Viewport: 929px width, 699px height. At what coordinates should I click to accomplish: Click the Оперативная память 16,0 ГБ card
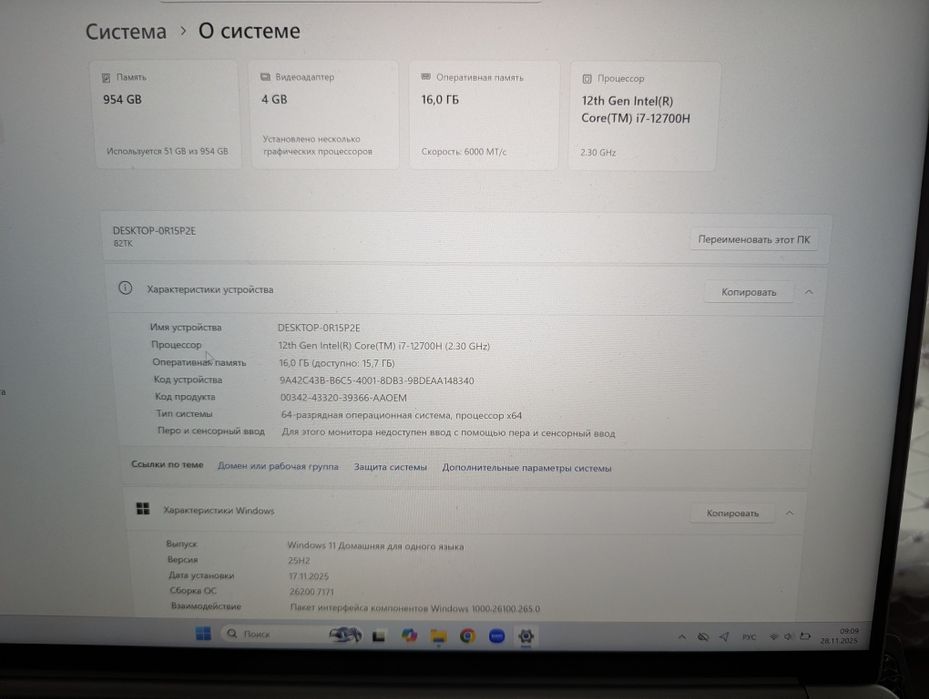point(483,115)
